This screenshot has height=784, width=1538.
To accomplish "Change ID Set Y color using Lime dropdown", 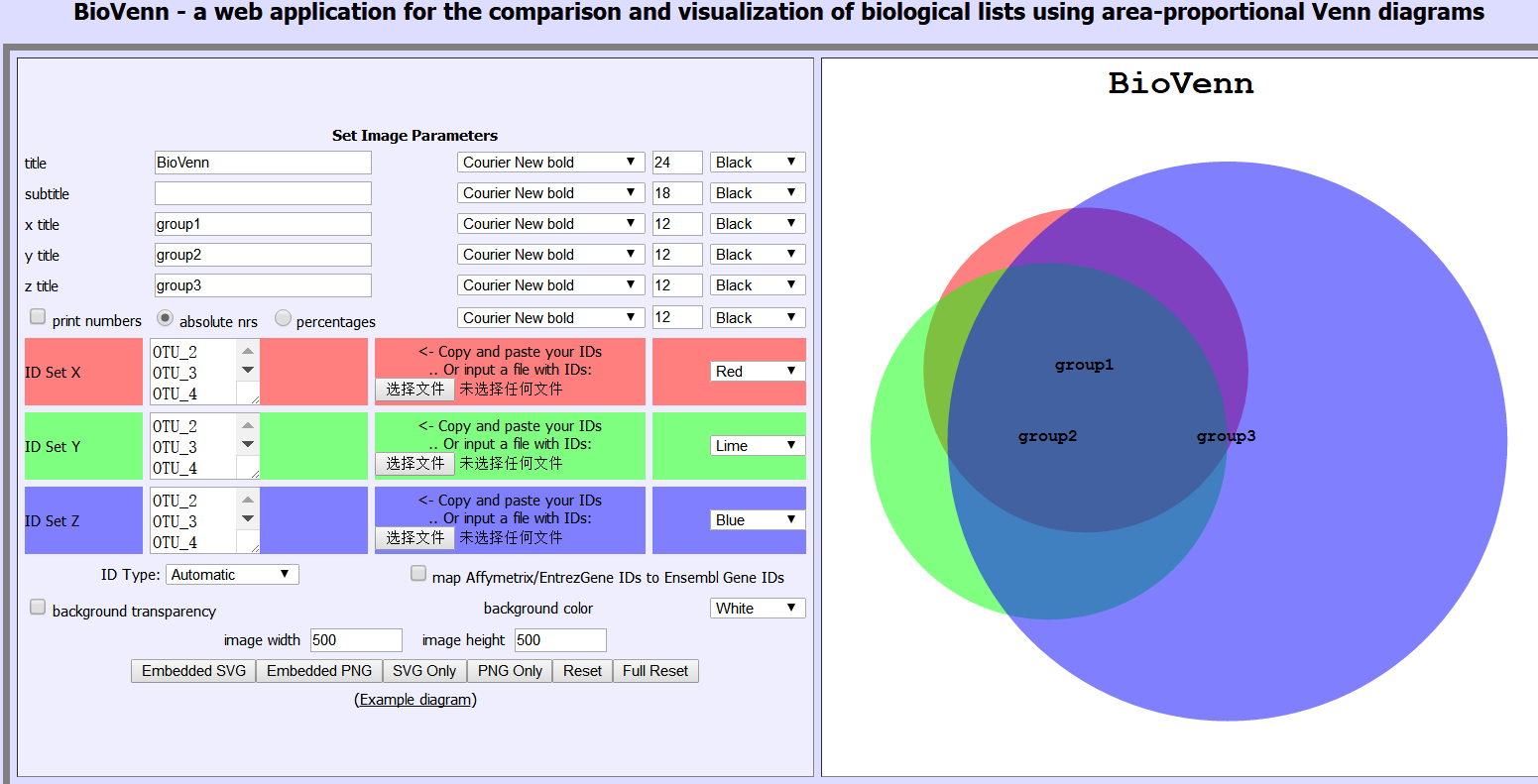I will pyautogui.click(x=757, y=445).
